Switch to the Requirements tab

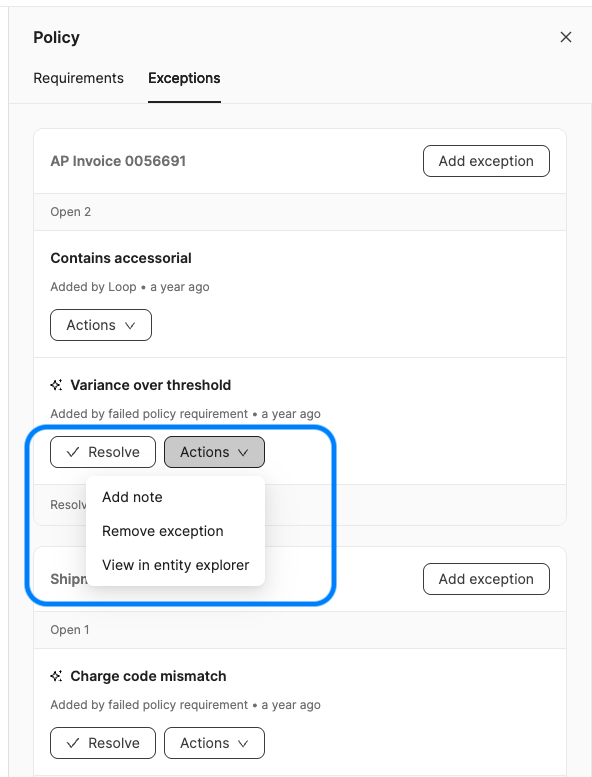(78, 78)
